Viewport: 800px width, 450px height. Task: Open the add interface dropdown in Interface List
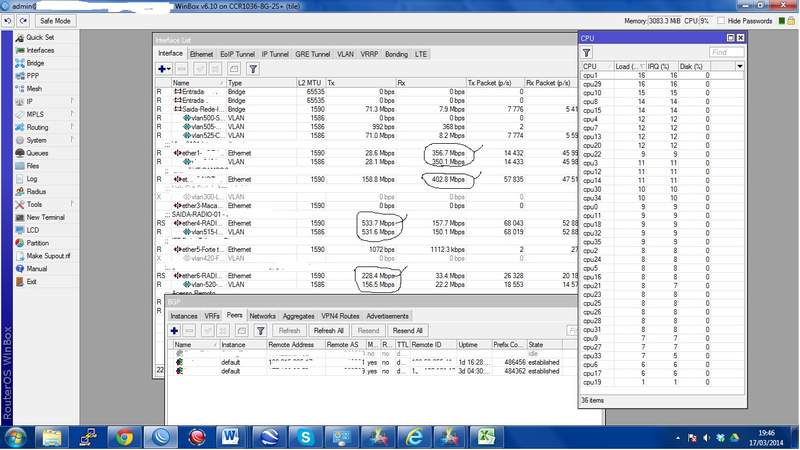coord(168,68)
